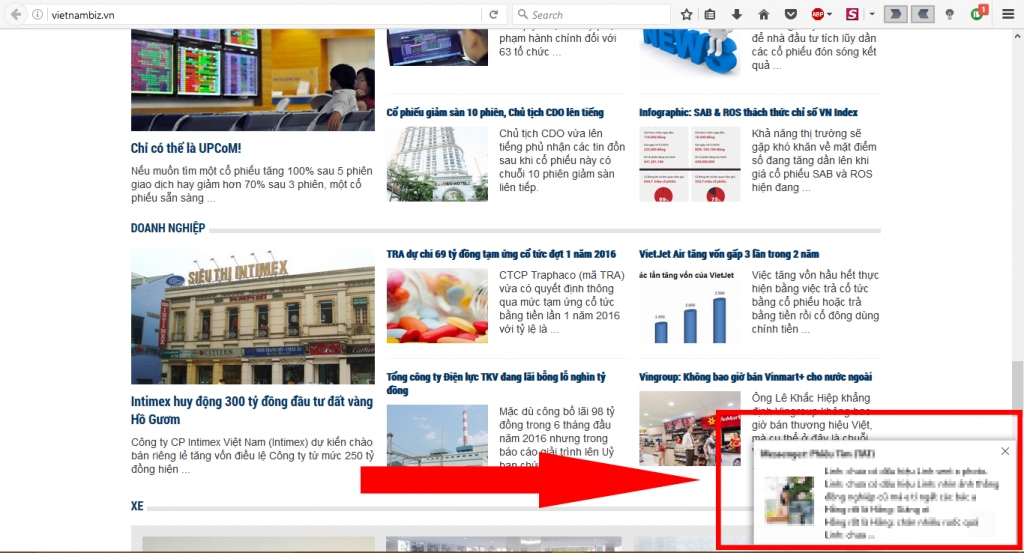The image size is (1024, 553).
Task: Click the colorful pills thumbnail
Action: pyautogui.click(x=437, y=306)
